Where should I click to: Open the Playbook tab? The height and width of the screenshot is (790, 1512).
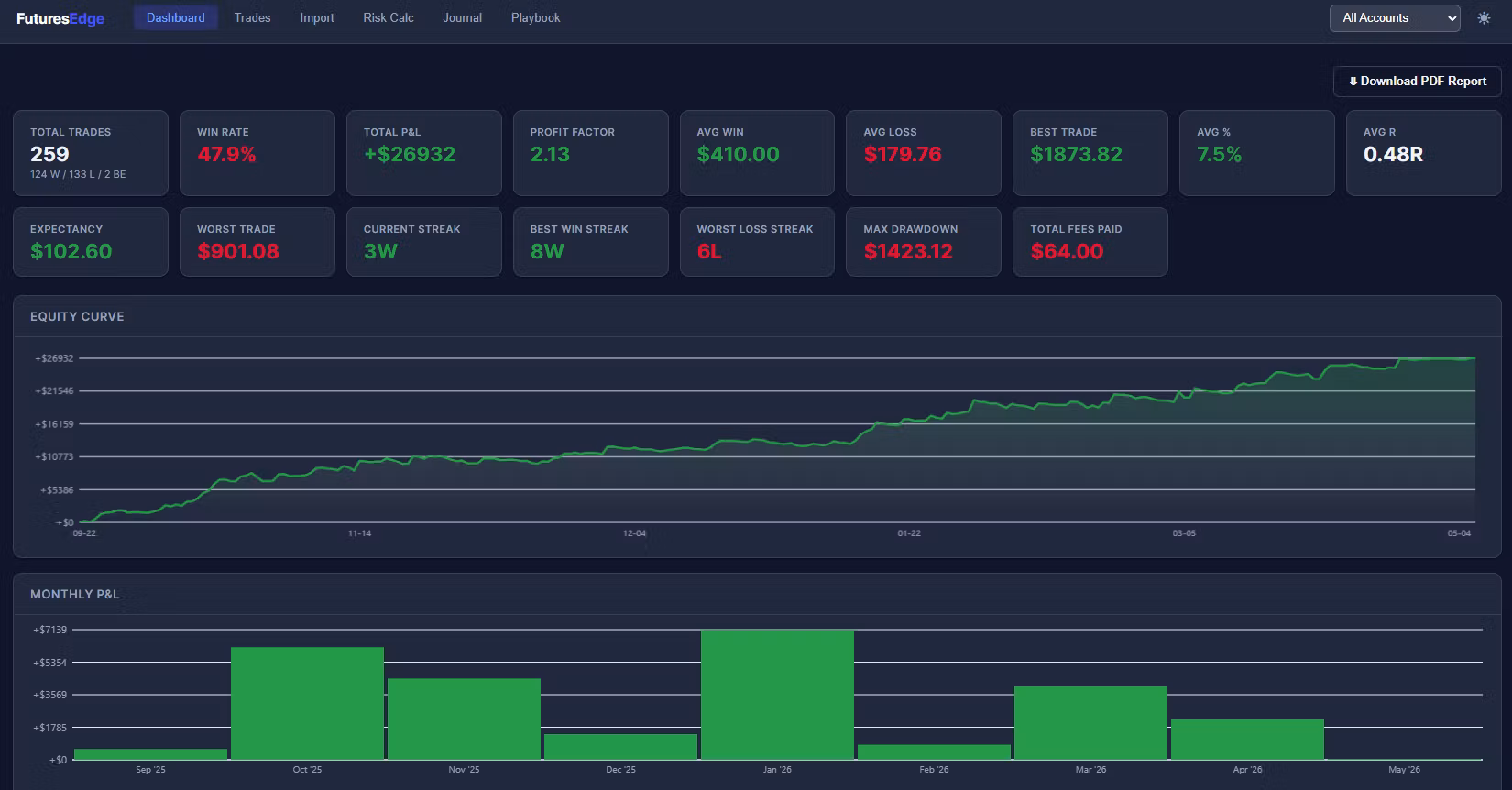click(x=536, y=18)
